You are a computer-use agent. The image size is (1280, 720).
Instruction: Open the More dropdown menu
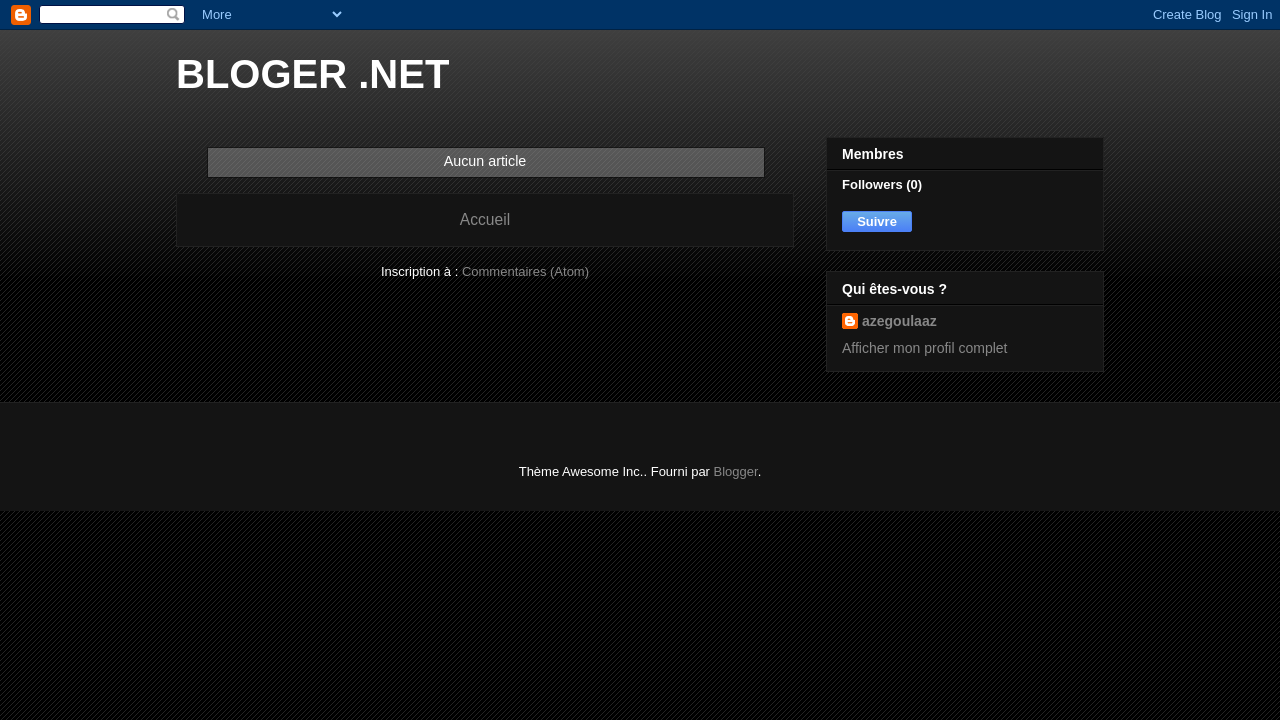click(x=272, y=14)
